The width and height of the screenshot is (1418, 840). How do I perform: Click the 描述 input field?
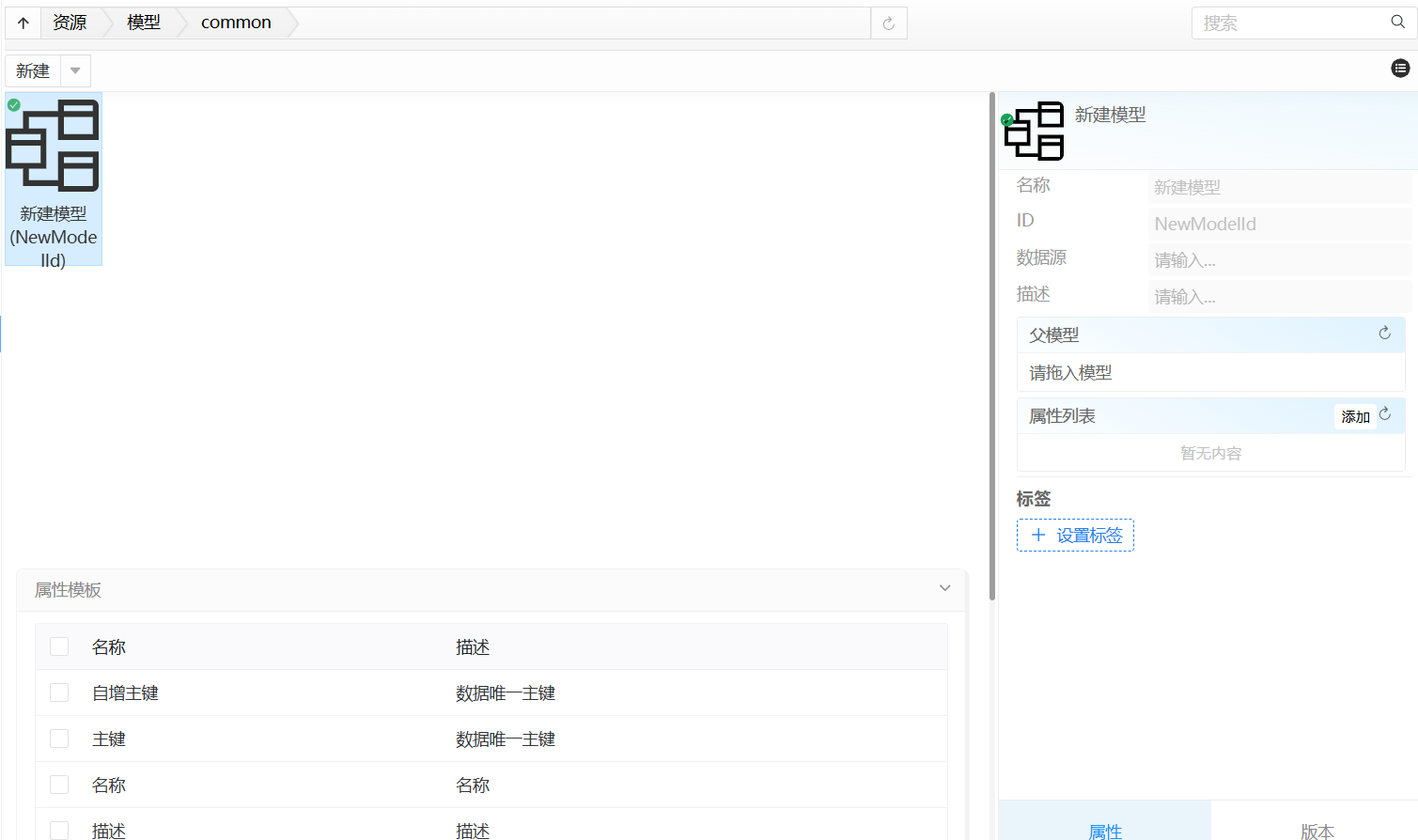click(1280, 297)
